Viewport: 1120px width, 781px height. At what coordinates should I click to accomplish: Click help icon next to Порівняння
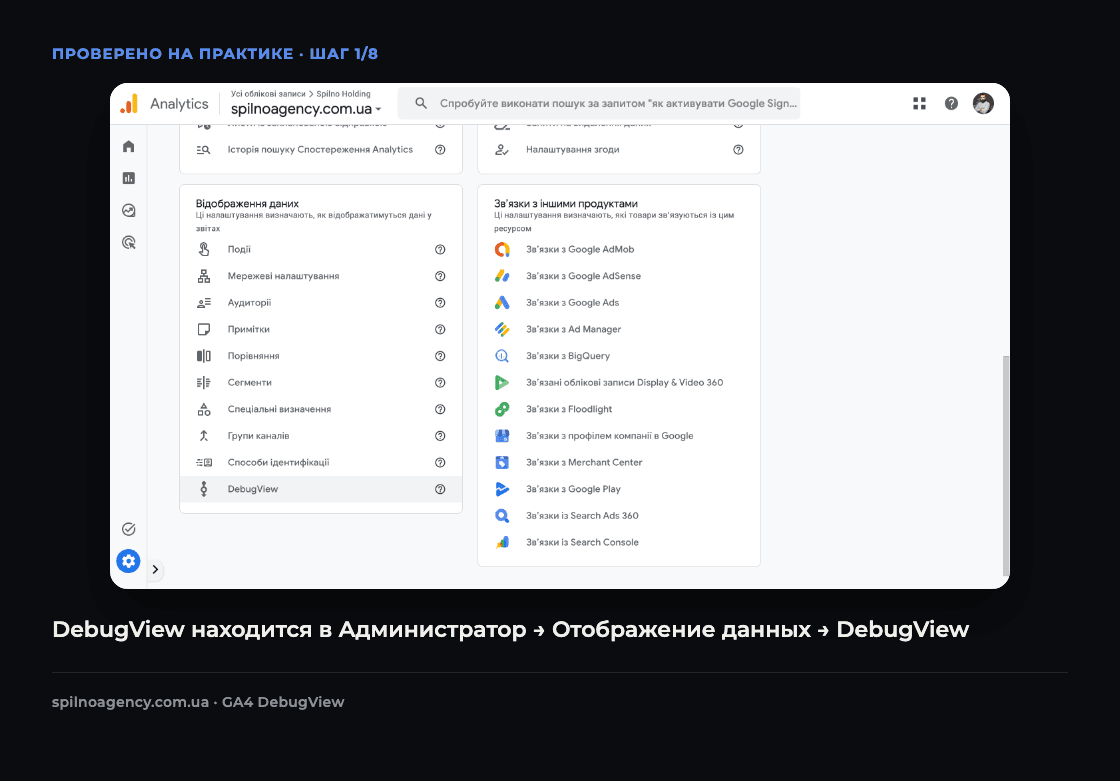(440, 356)
